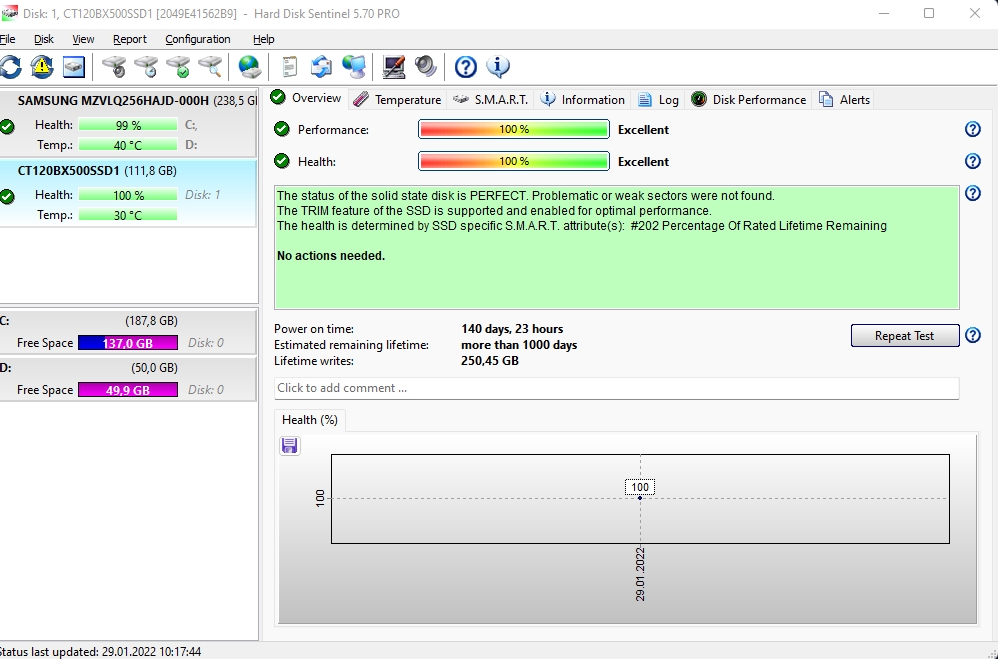
Task: Click the 'Click to add comment' field
Action: (x=617, y=388)
